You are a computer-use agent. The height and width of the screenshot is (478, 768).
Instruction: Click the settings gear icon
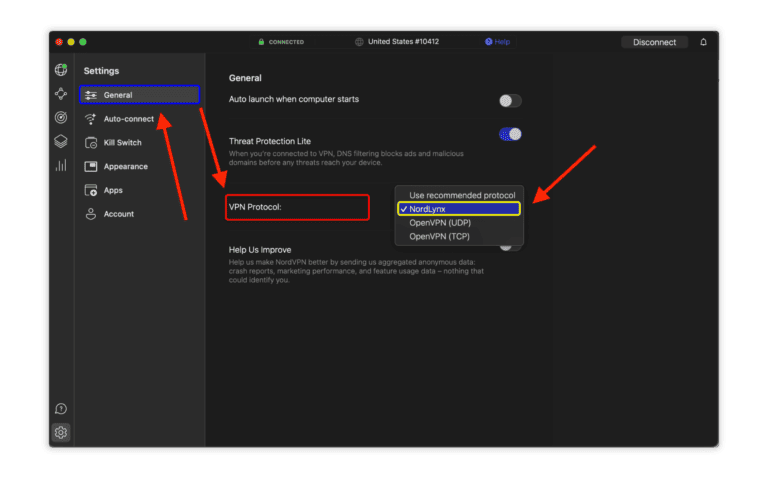point(61,432)
